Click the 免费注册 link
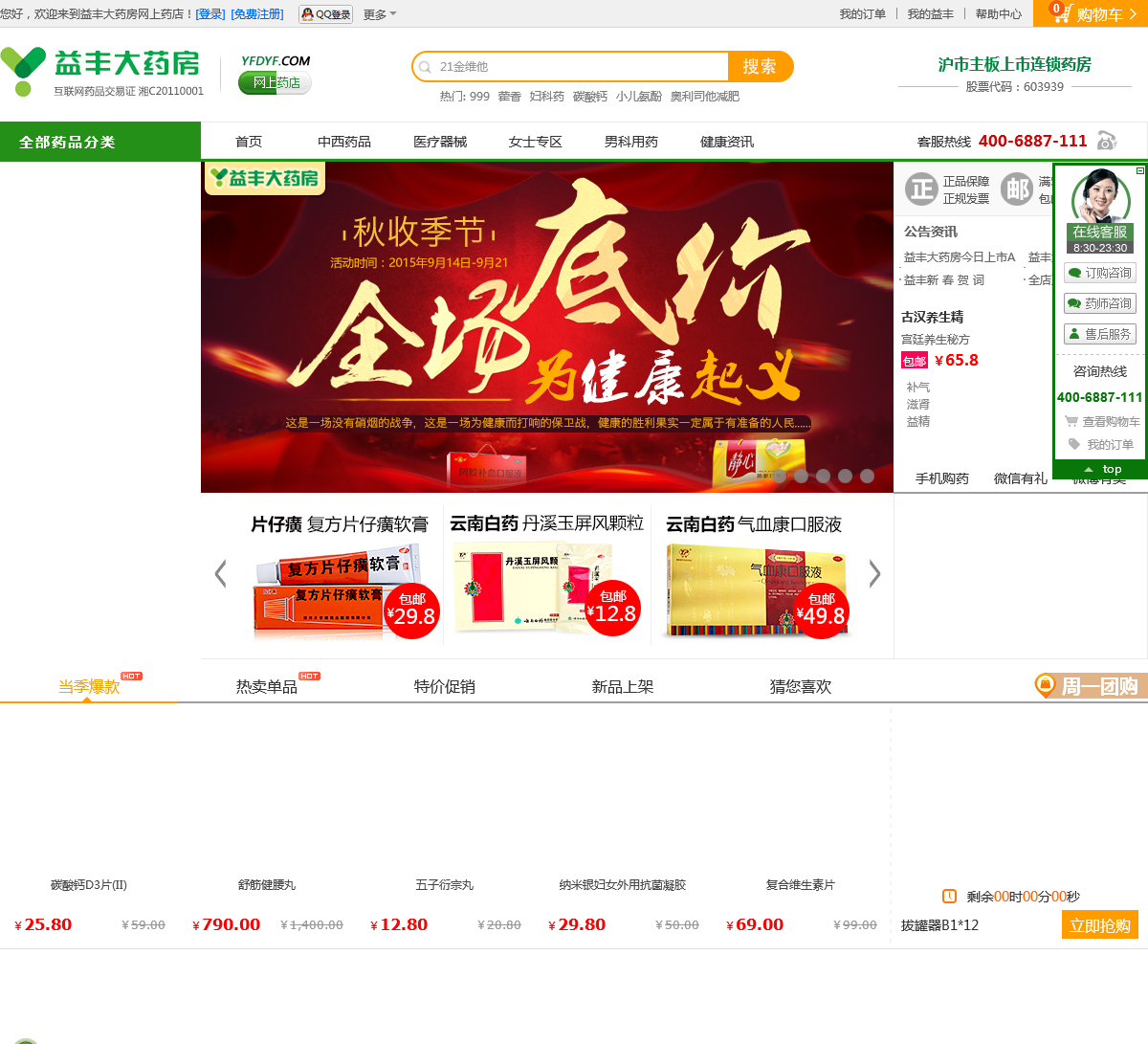Screen dimensions: 1148x1044 point(257,14)
